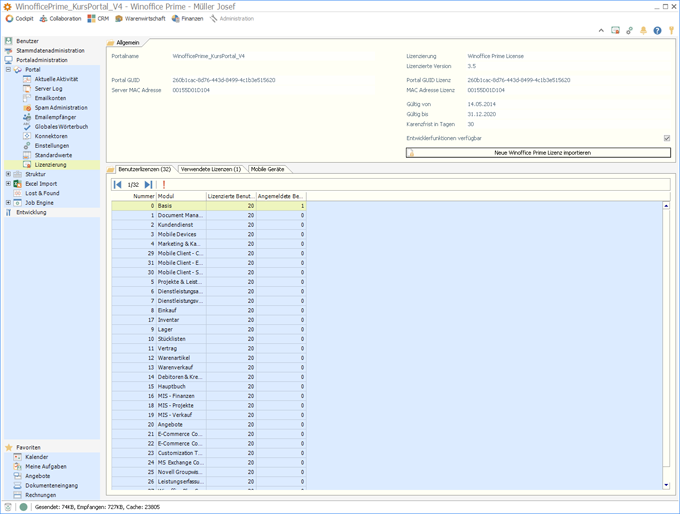Open the Emailempfänger icon
680x514 pixels.
[27, 117]
